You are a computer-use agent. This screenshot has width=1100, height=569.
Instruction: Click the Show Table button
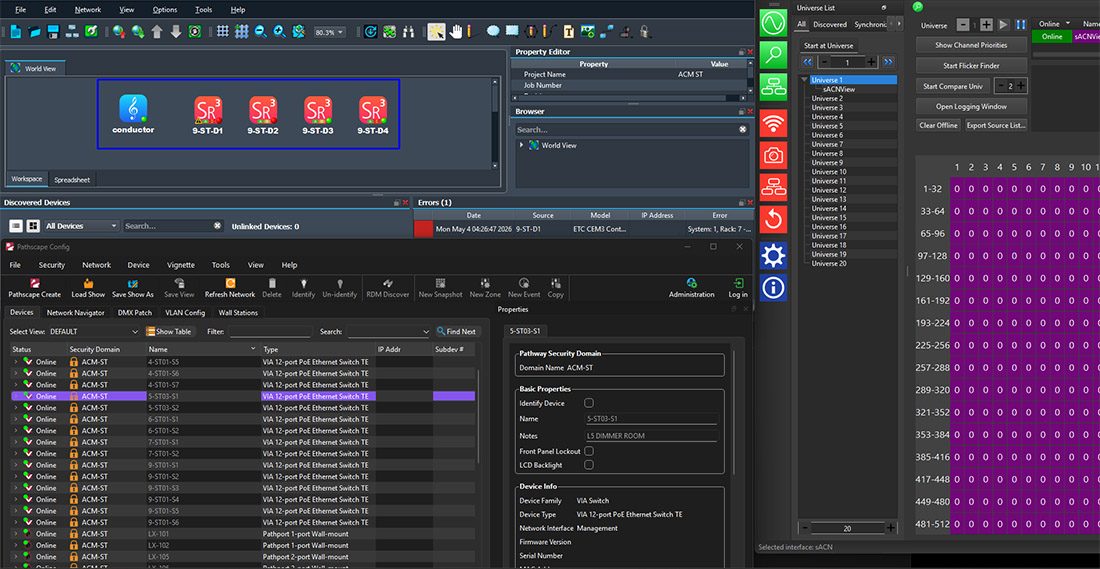[x=168, y=331]
